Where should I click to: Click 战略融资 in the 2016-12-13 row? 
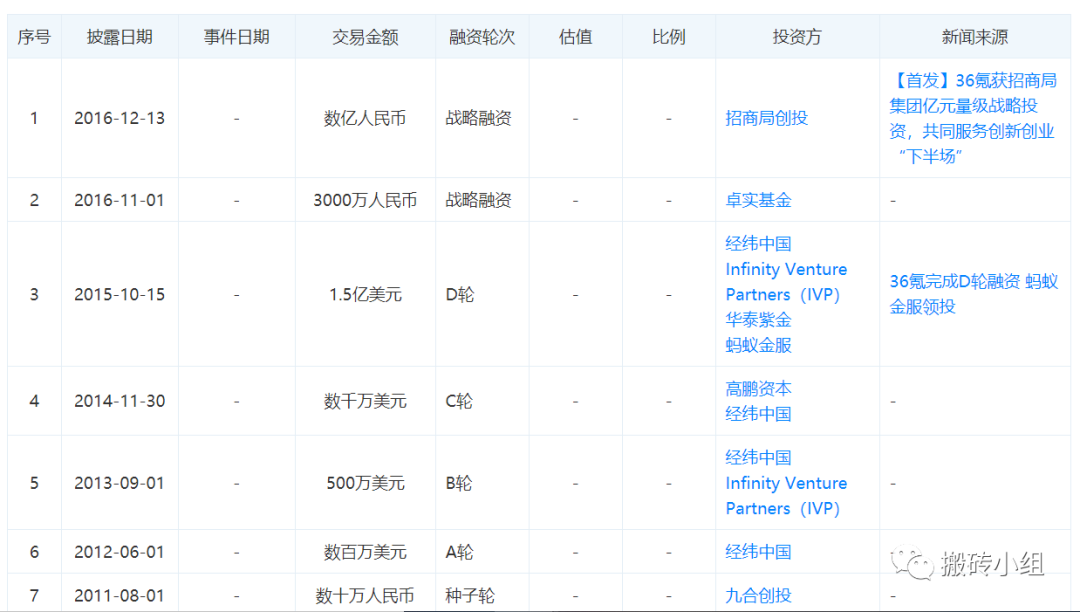(479, 118)
